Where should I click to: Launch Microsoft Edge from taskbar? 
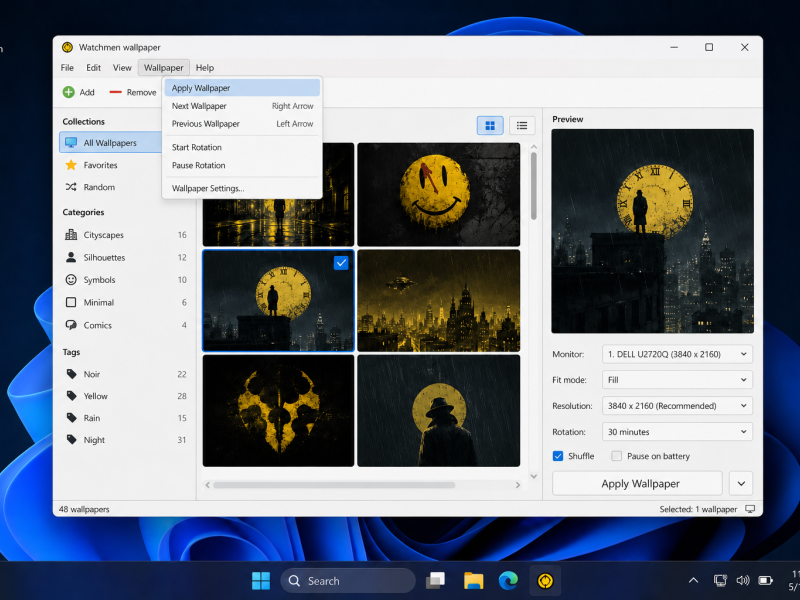coord(508,581)
